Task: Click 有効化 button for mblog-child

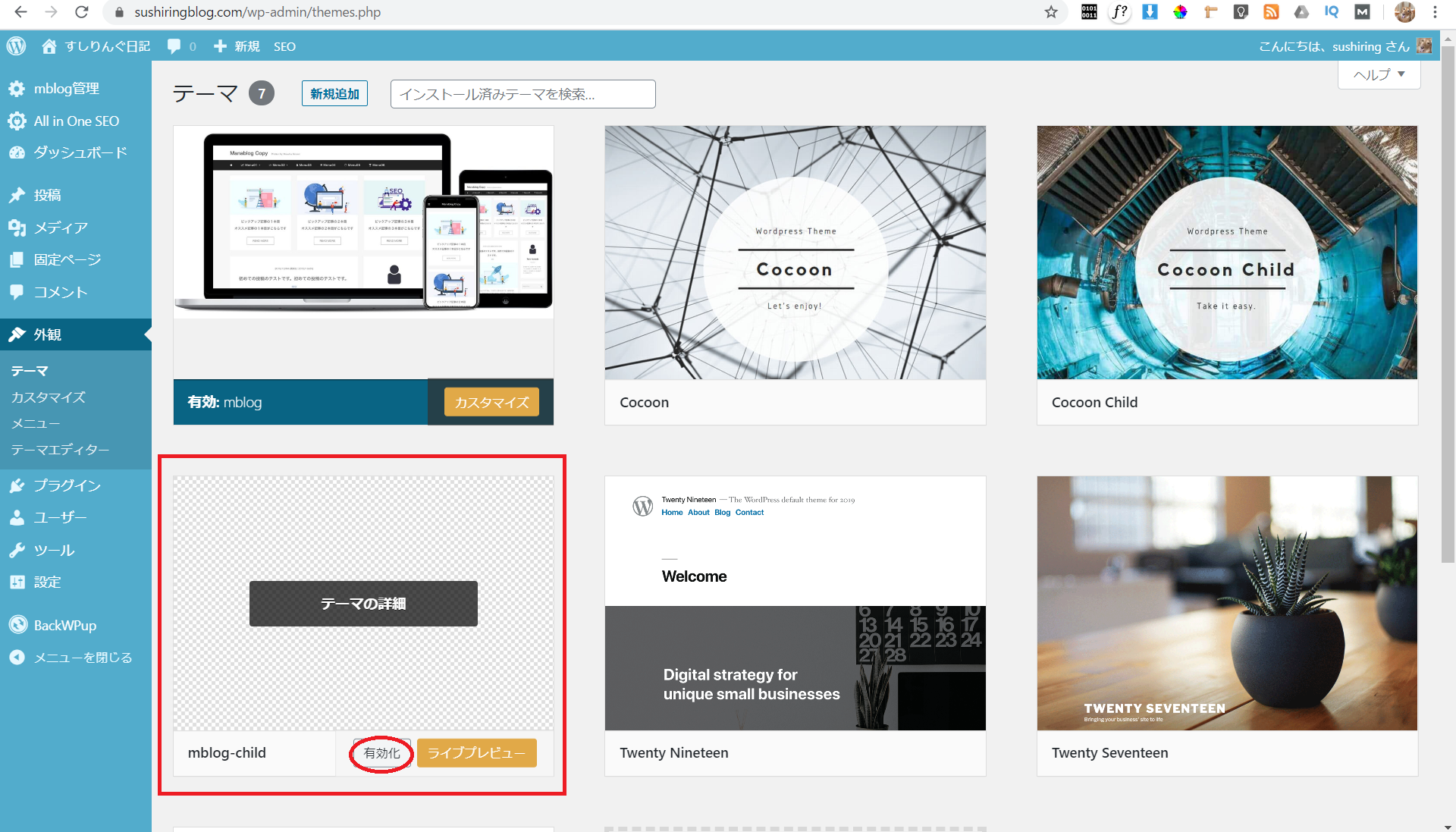Action: coord(381,753)
